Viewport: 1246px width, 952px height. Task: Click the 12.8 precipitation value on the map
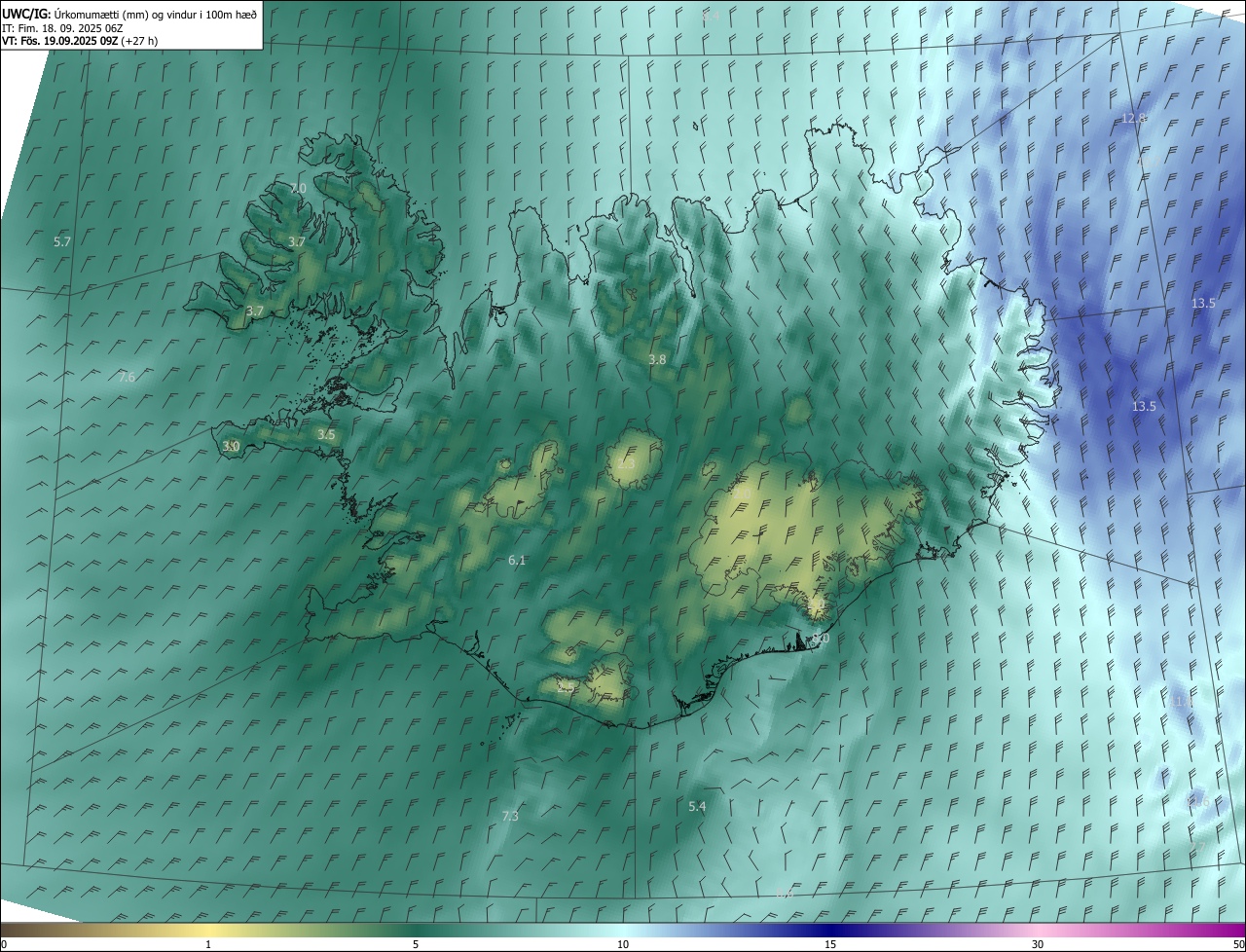point(1134,118)
